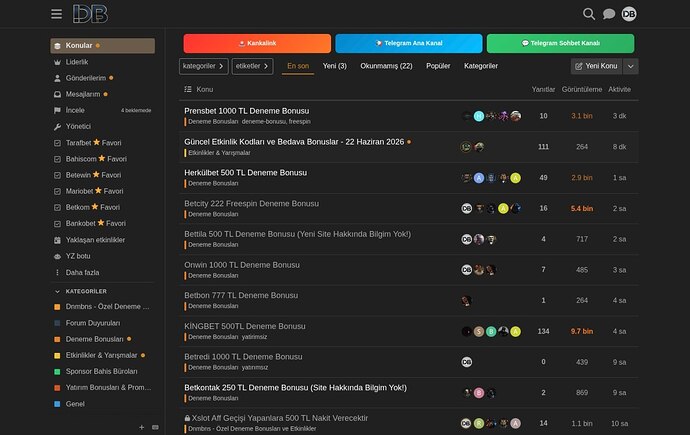Select orange Drmbns category swatch

[57, 307]
